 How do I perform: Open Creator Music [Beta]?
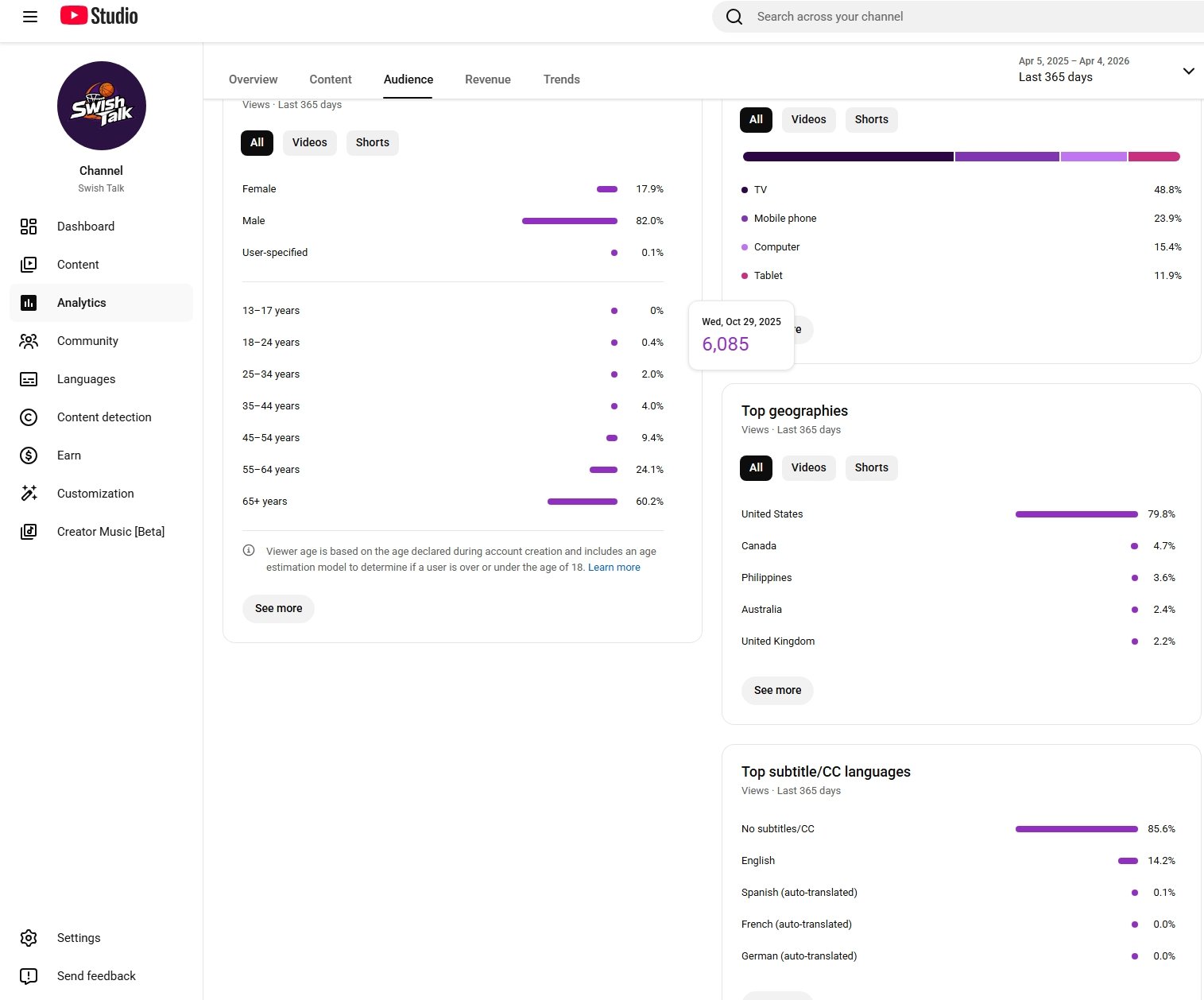pyautogui.click(x=110, y=532)
